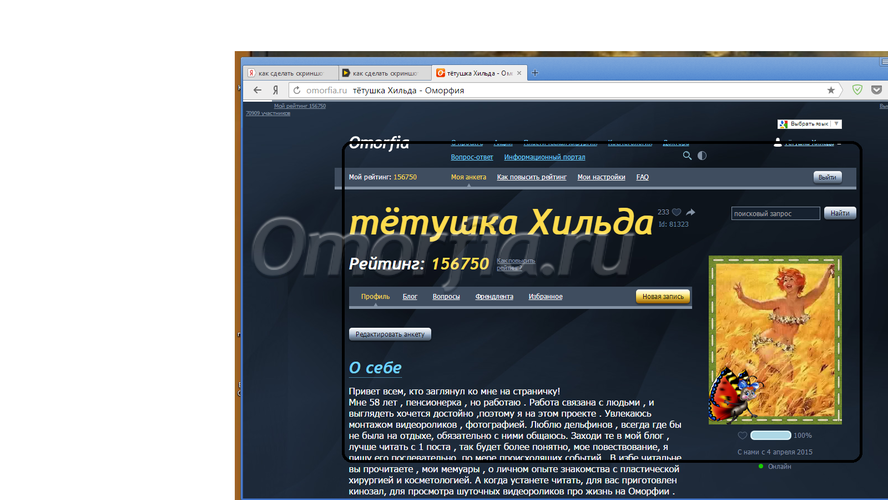888x500 pixels.
Task: Click the browser back arrow
Action: click(x=258, y=90)
